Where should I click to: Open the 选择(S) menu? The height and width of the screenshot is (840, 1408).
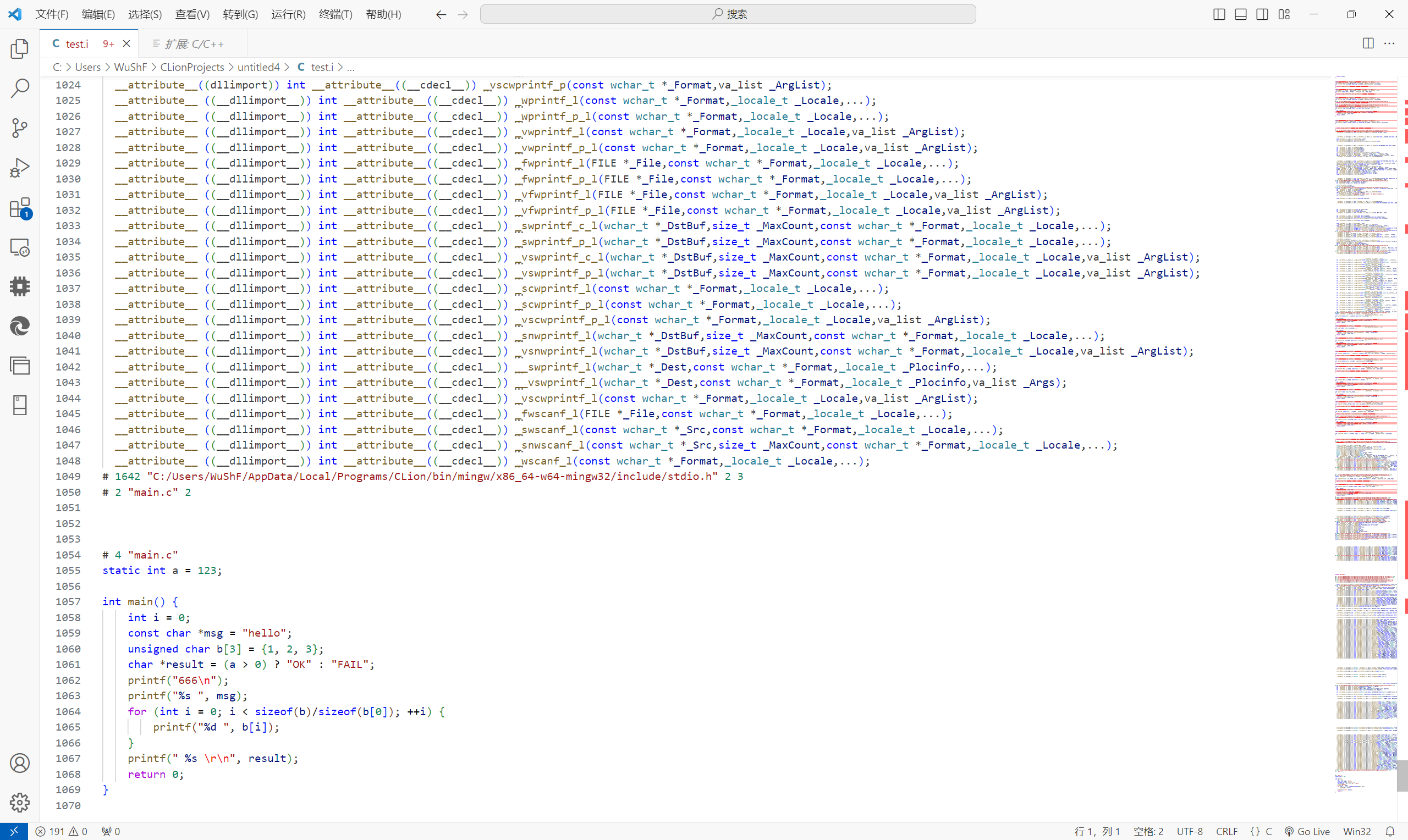(x=145, y=14)
